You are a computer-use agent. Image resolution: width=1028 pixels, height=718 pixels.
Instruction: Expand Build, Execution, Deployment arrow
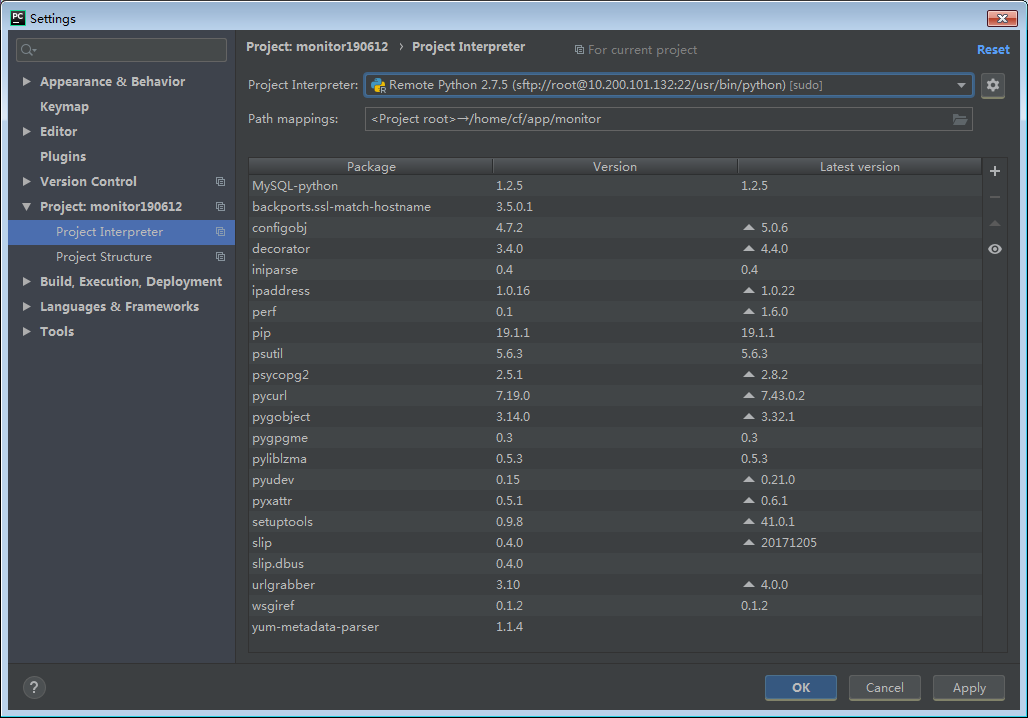27,281
